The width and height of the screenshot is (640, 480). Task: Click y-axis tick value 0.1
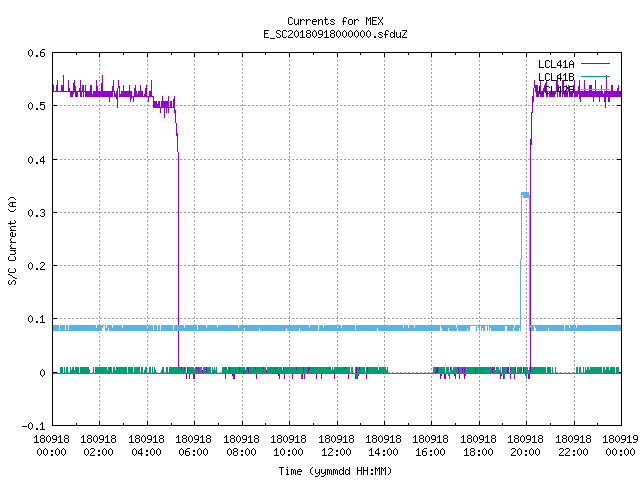[x=36, y=319]
